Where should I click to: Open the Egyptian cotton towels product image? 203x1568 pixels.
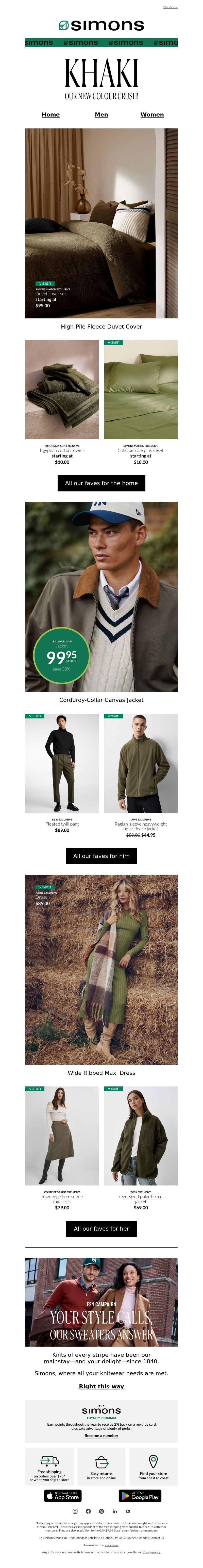tap(62, 390)
